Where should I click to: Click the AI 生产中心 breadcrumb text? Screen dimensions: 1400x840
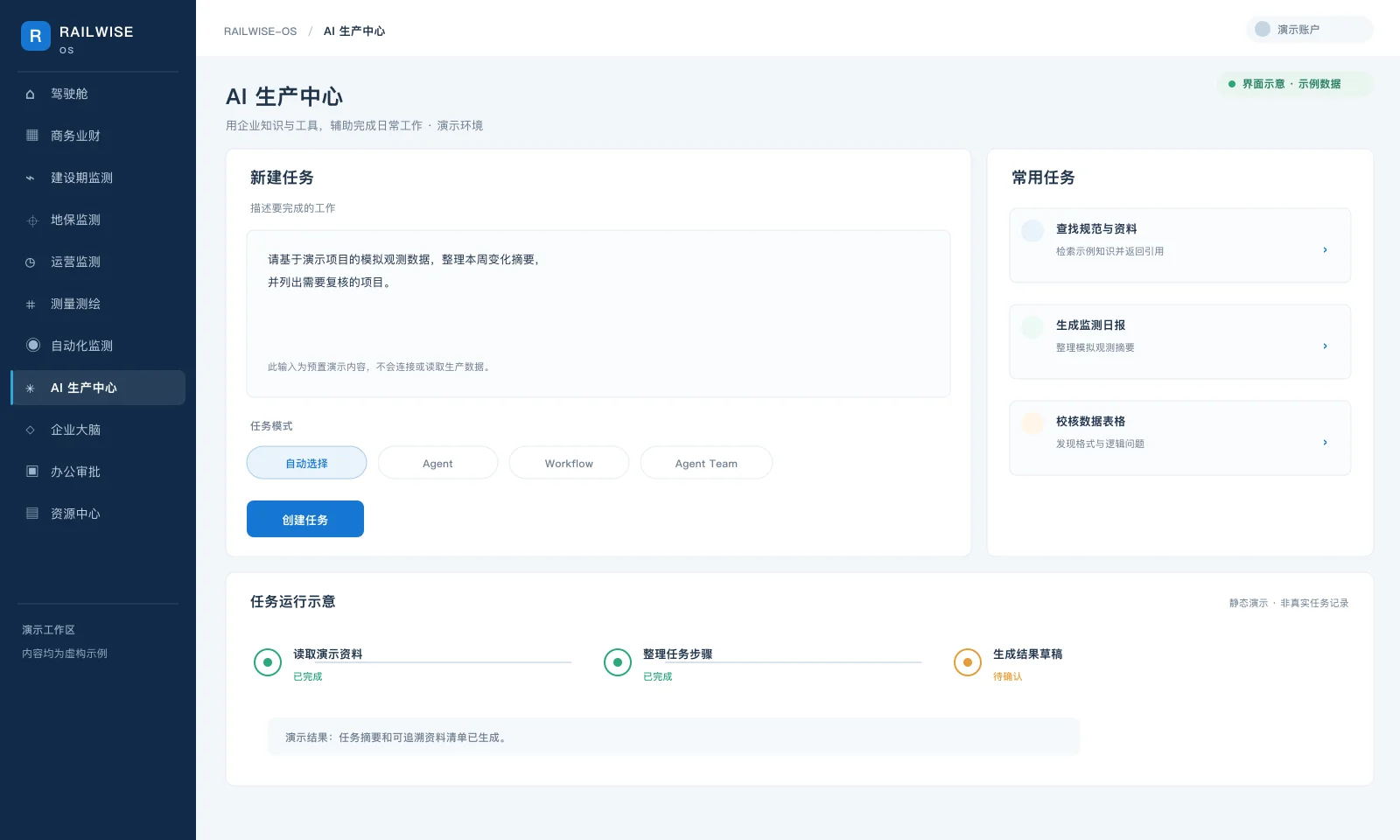pyautogui.click(x=354, y=31)
